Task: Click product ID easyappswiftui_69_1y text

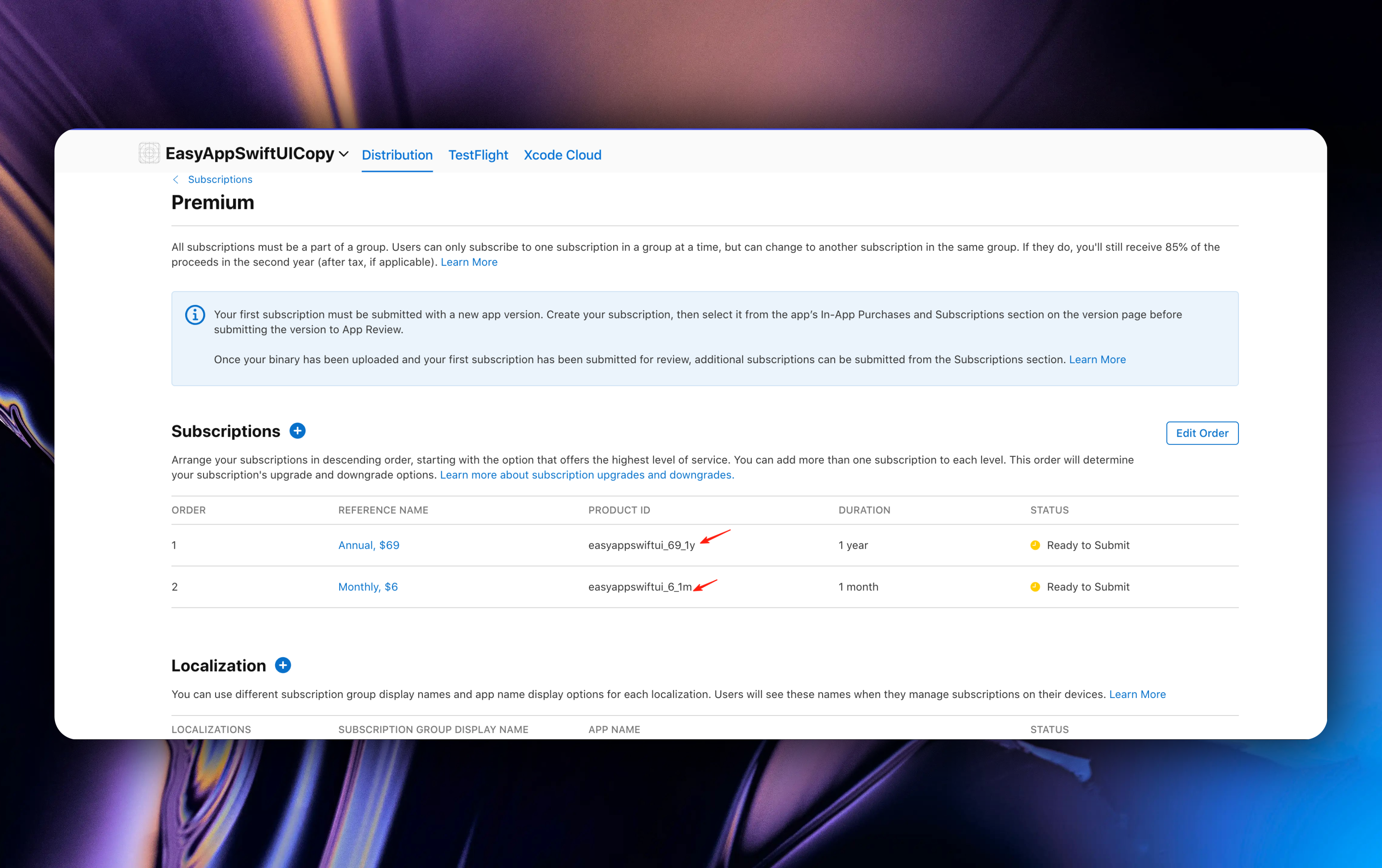Action: (x=641, y=545)
